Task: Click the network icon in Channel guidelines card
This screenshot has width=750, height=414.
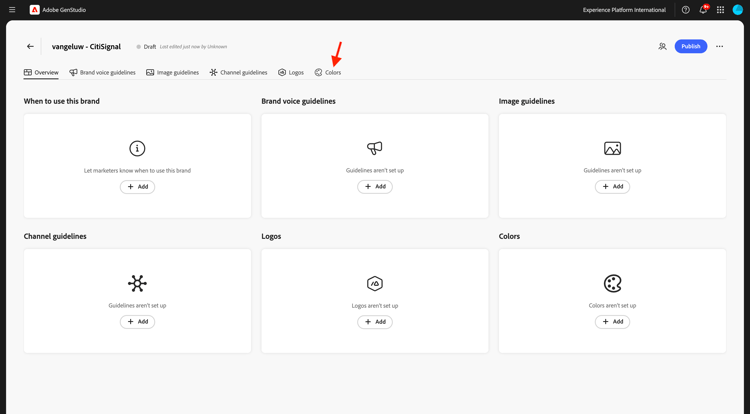Action: point(137,283)
